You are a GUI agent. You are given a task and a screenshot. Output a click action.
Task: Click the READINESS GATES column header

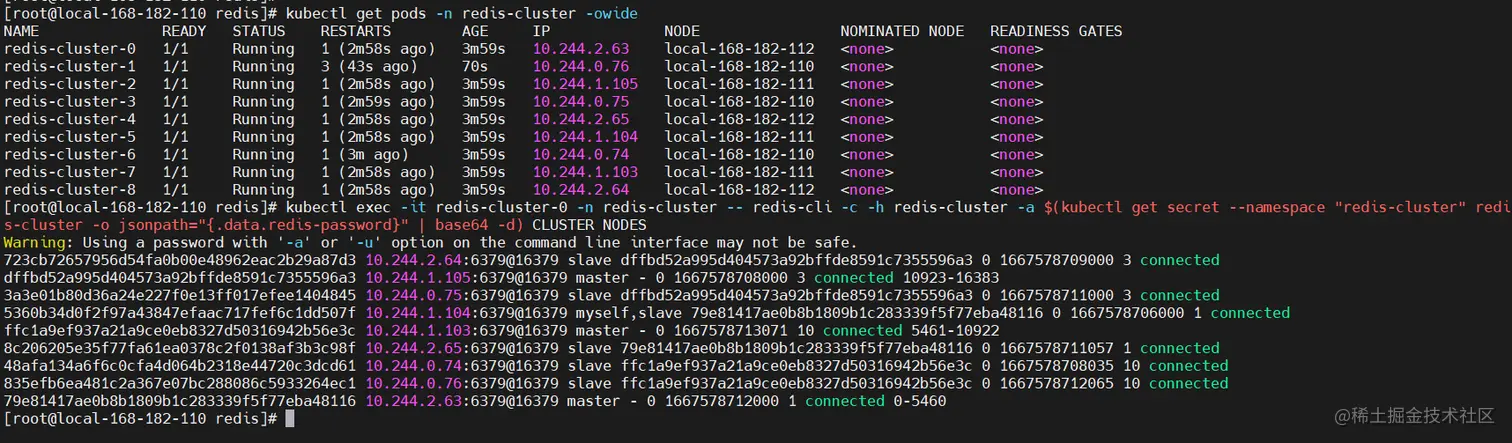pyautogui.click(x=1056, y=31)
